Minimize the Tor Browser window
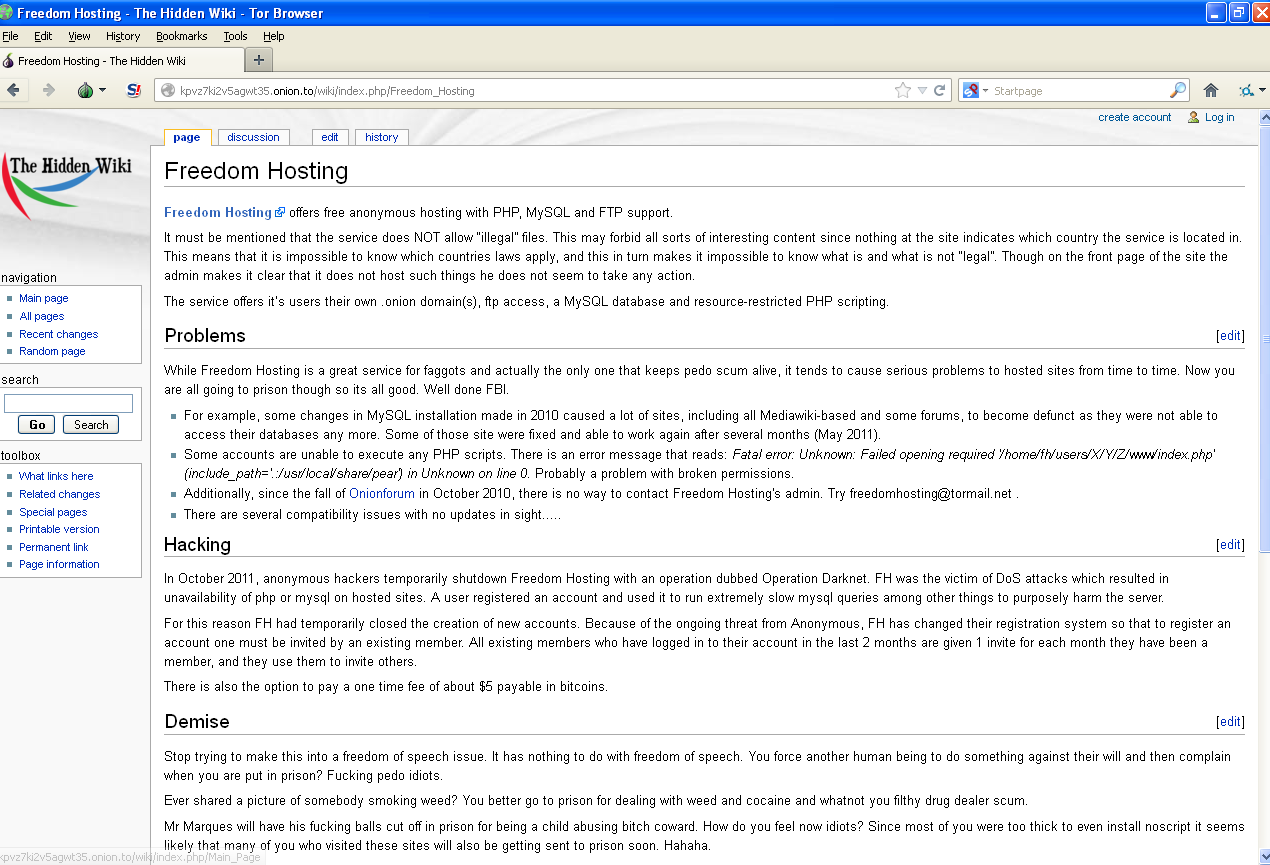 pos(1216,13)
